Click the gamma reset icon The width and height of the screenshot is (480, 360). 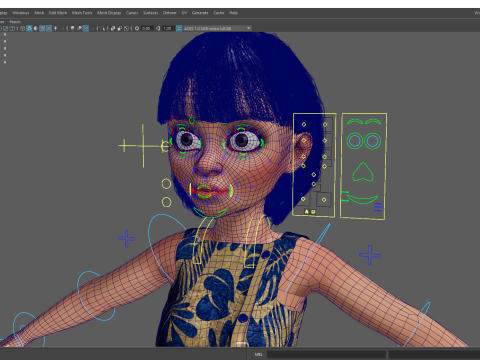158,28
